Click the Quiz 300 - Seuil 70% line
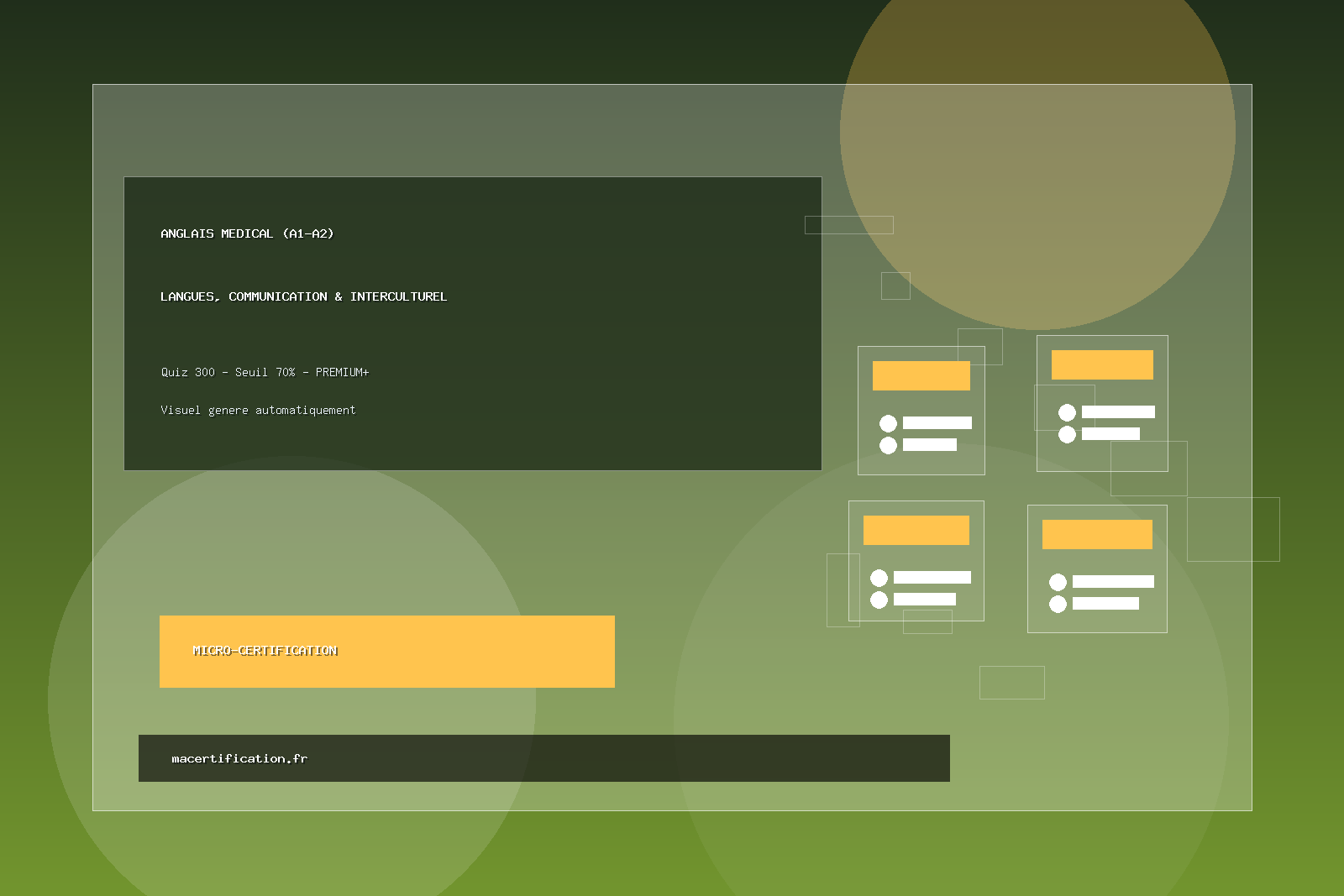Image resolution: width=1344 pixels, height=896 pixels. 265,372
